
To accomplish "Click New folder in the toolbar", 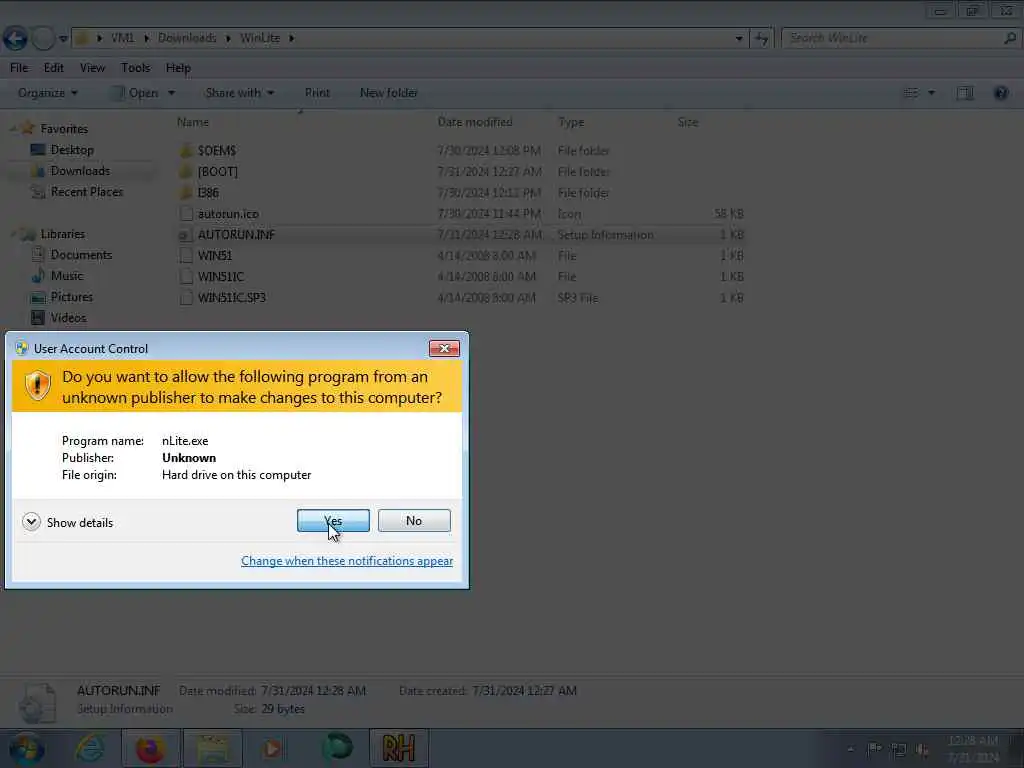I will point(389,93).
